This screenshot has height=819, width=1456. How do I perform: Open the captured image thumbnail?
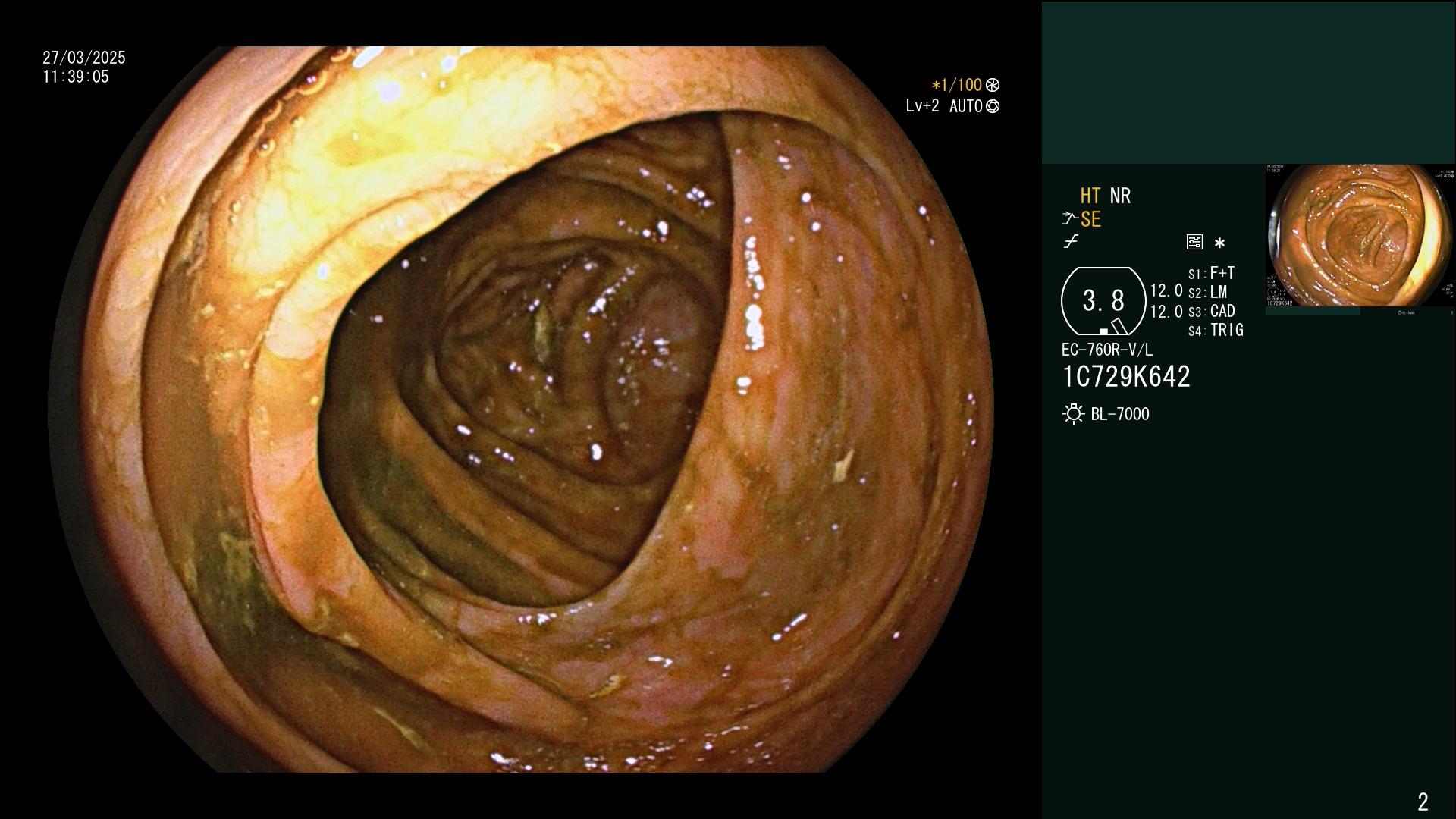[1360, 240]
